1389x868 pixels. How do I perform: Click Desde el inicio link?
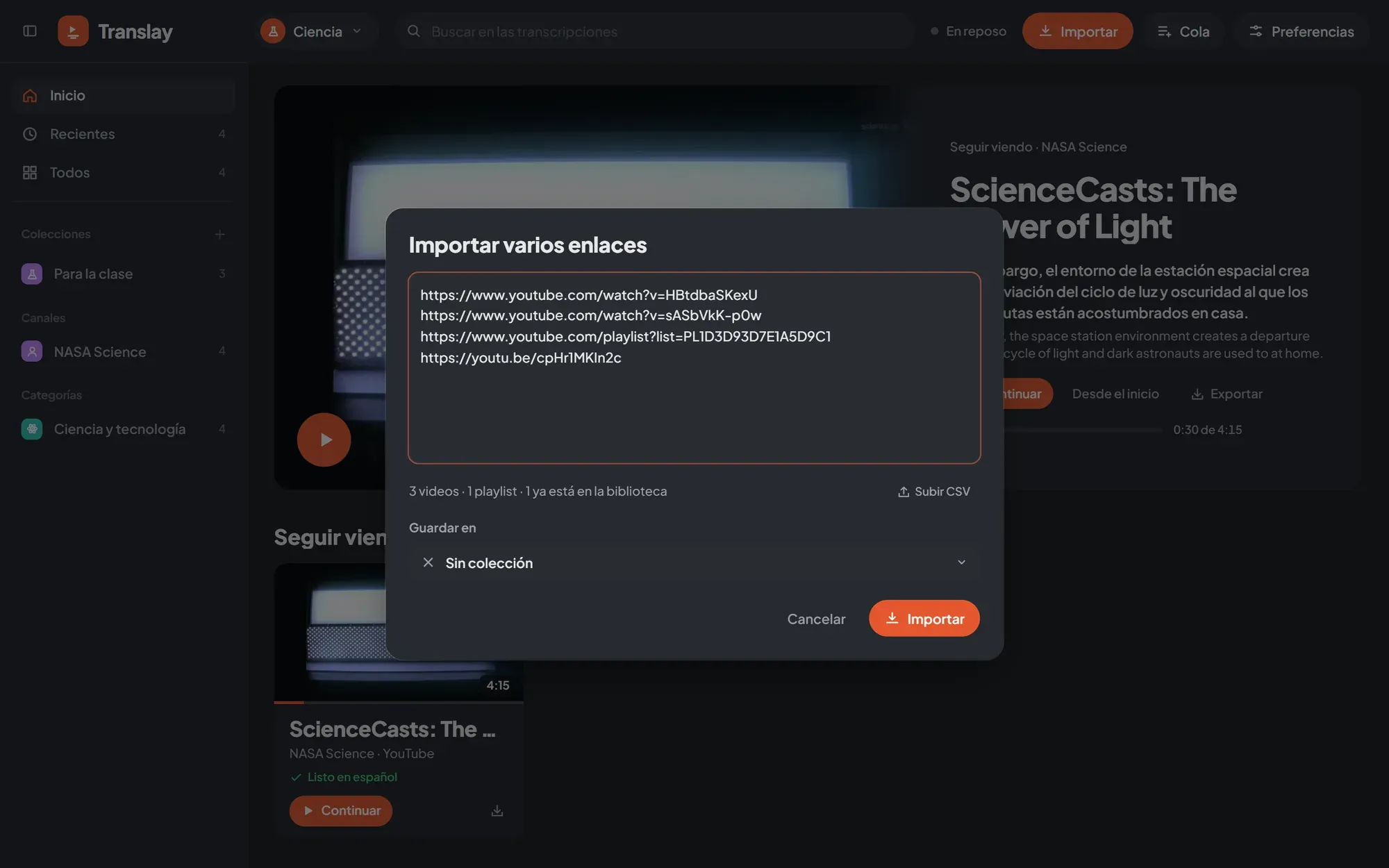tap(1115, 394)
